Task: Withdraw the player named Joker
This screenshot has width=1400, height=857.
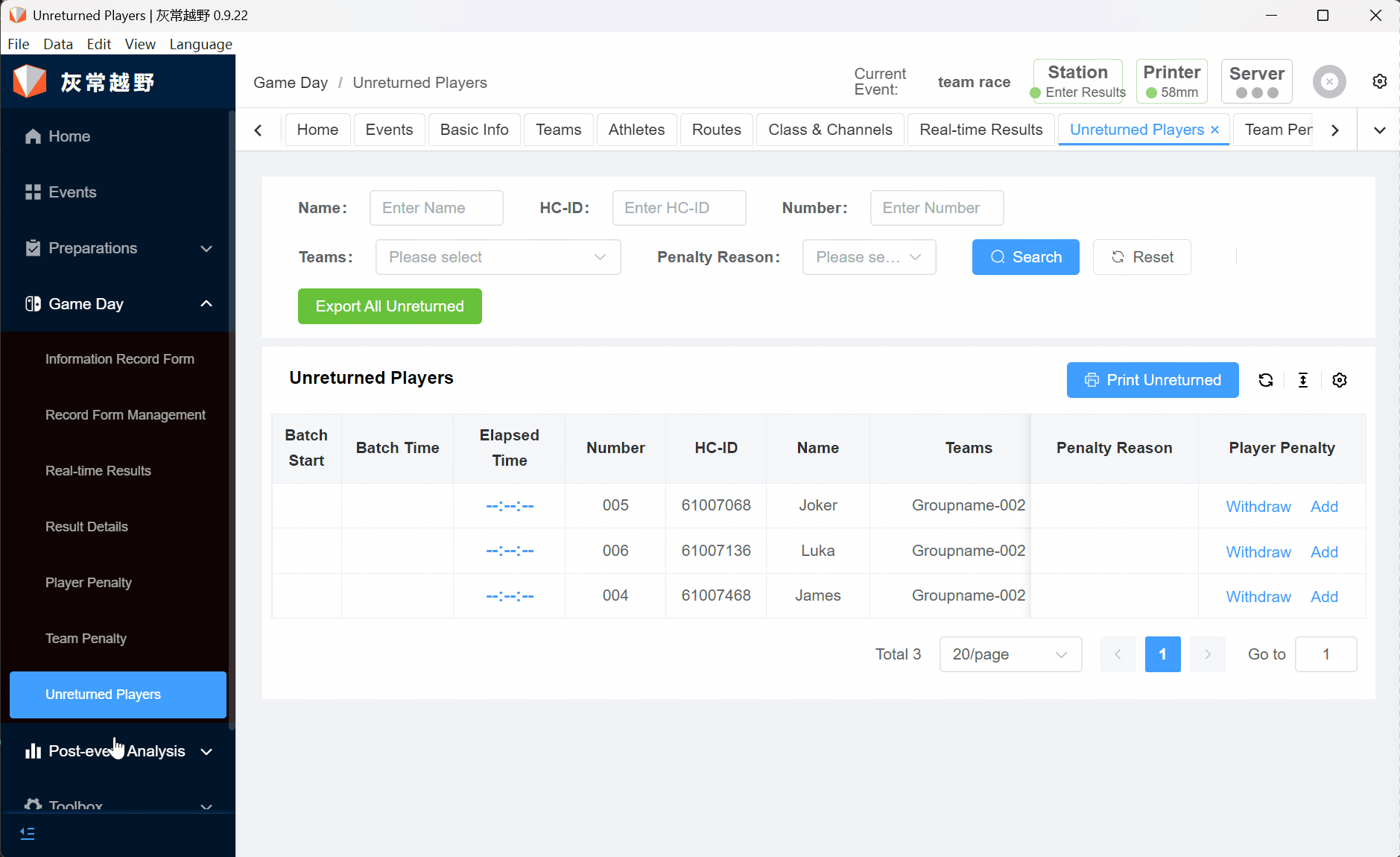Action: (x=1258, y=507)
